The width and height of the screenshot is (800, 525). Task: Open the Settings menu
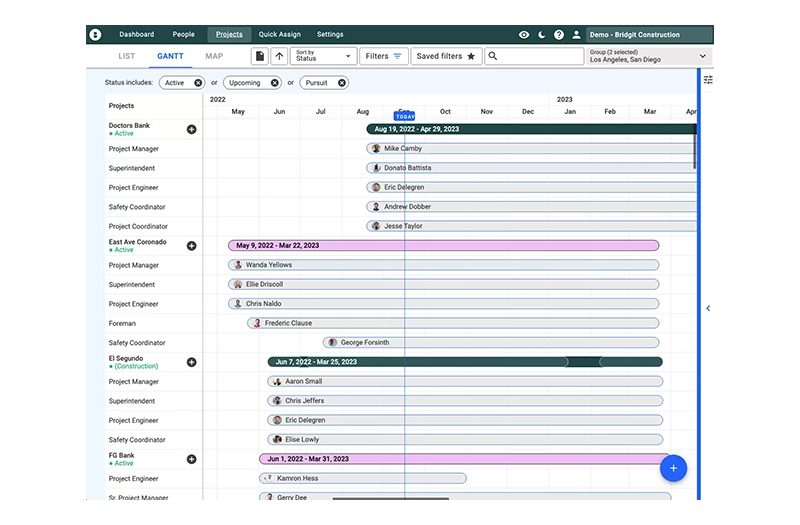(330, 35)
